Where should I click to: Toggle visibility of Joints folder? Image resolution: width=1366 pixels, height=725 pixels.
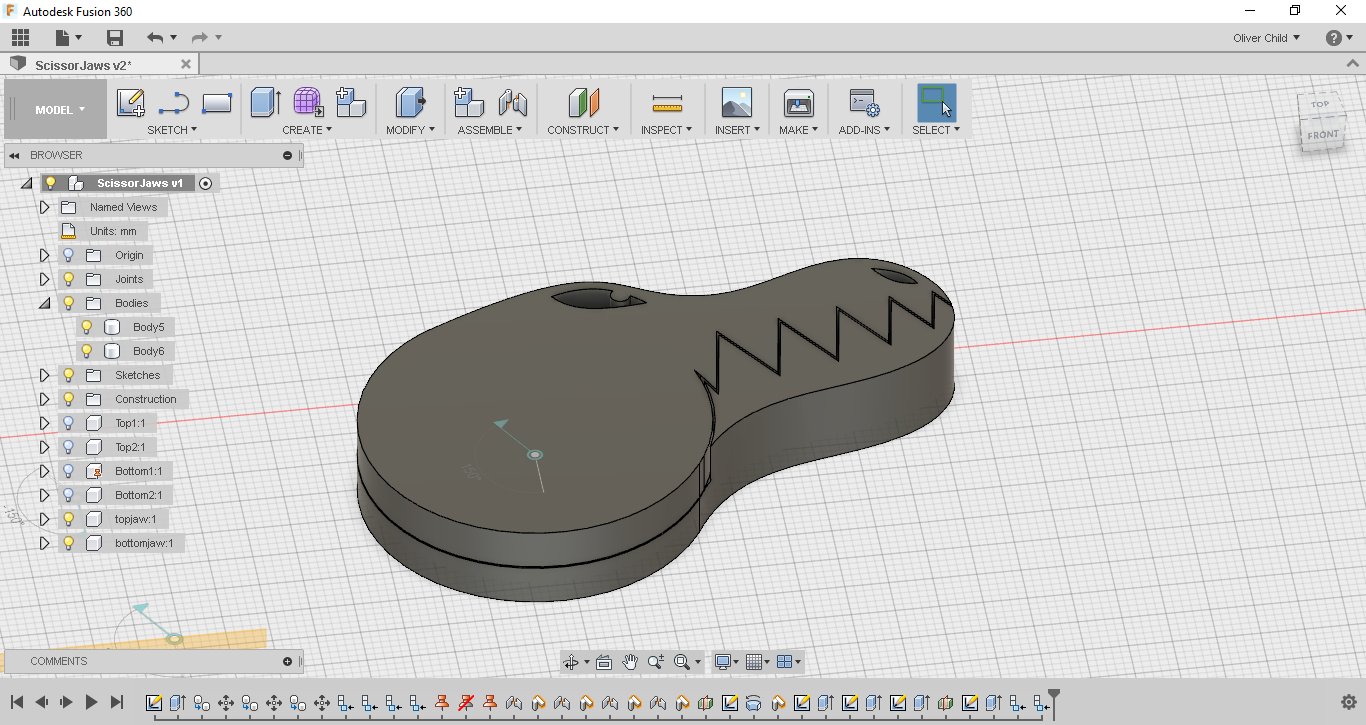tap(69, 279)
